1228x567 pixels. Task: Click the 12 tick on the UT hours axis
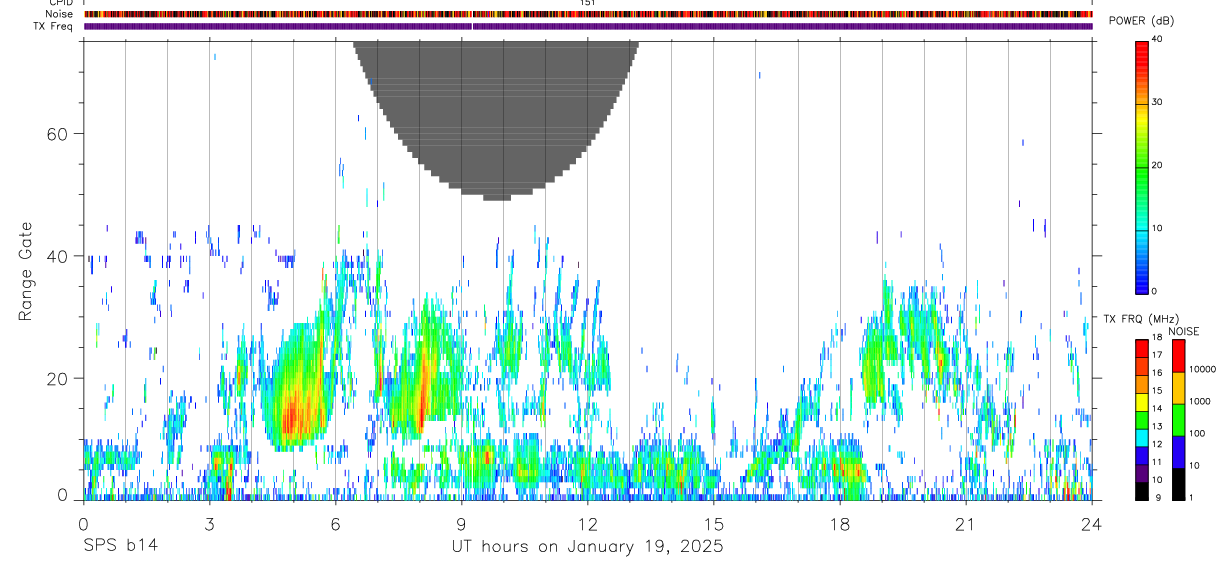[588, 524]
